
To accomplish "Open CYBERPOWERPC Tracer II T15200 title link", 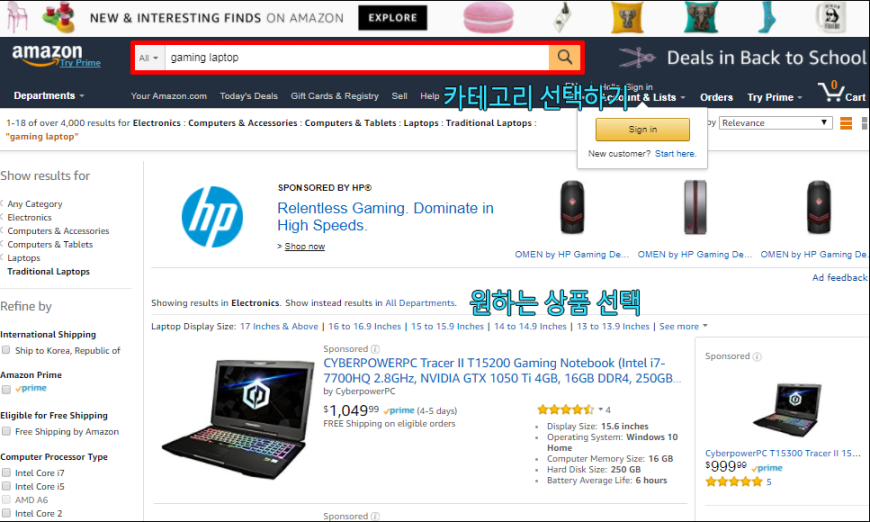I will [x=502, y=371].
